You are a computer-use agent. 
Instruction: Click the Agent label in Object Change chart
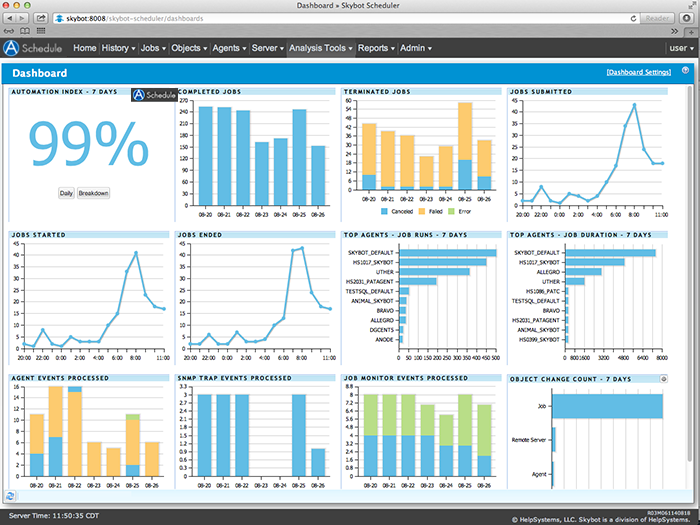point(539,474)
